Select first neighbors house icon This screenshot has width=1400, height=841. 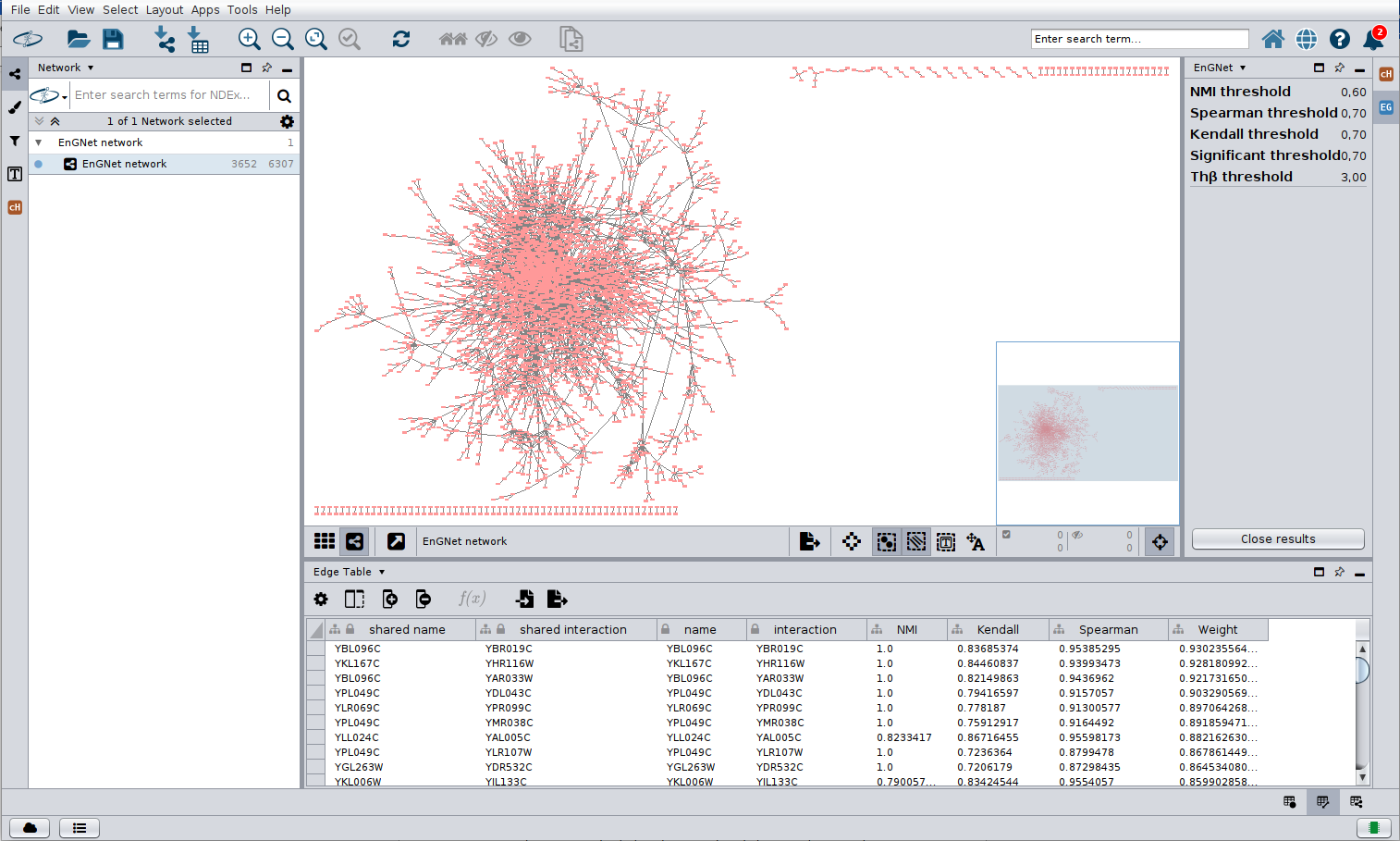click(453, 39)
